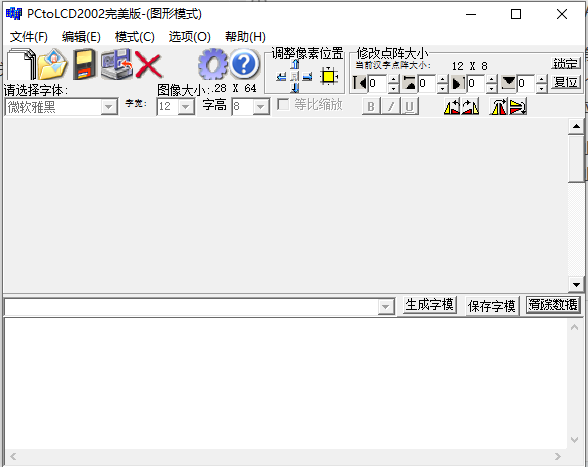Rotate image counterclockwise icon
Viewport: 588px width, 467px height.
[452, 107]
